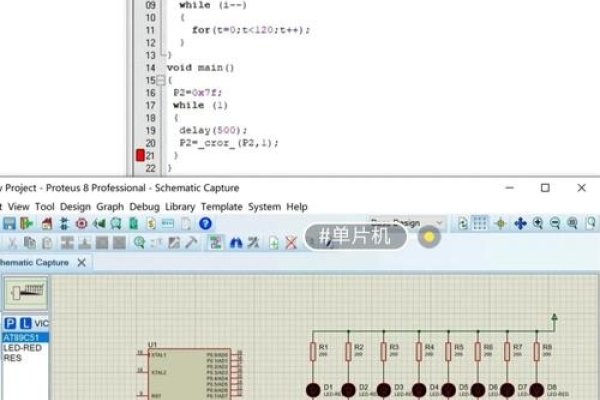The image size is (600, 400).
Task: Click the Make Device icon
Action: click(157, 243)
